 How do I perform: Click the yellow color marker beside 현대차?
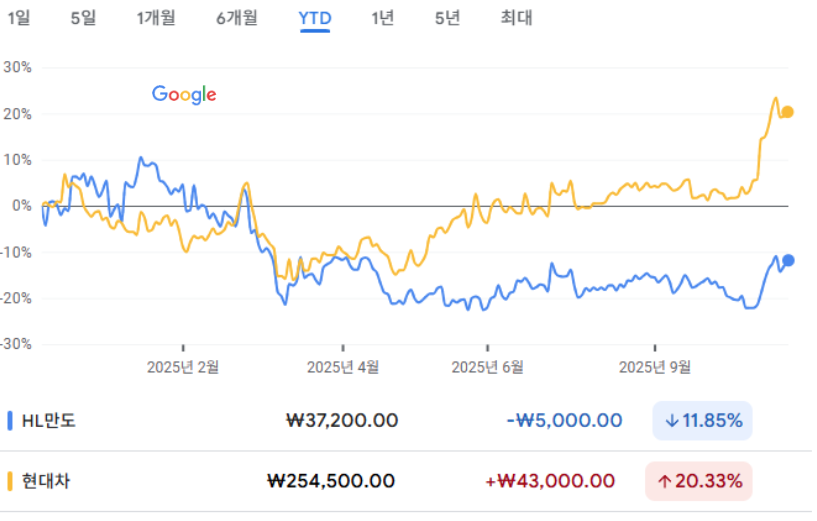(x=10, y=481)
